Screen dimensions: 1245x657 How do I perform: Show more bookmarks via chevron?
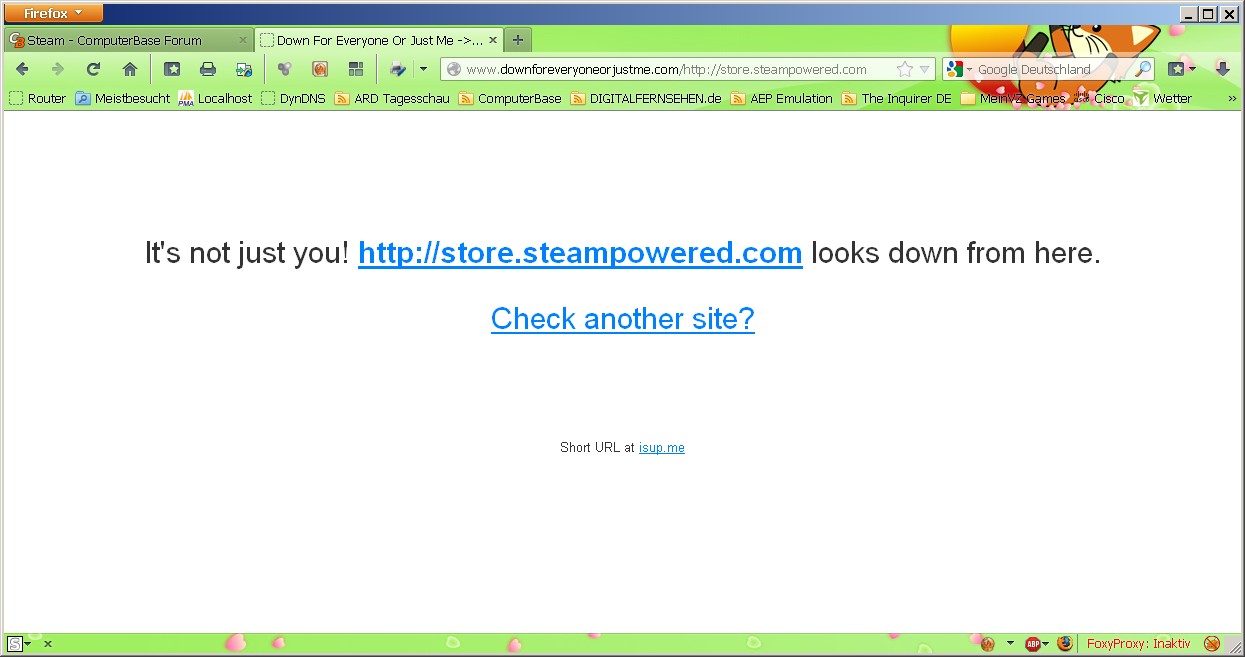[1232, 98]
